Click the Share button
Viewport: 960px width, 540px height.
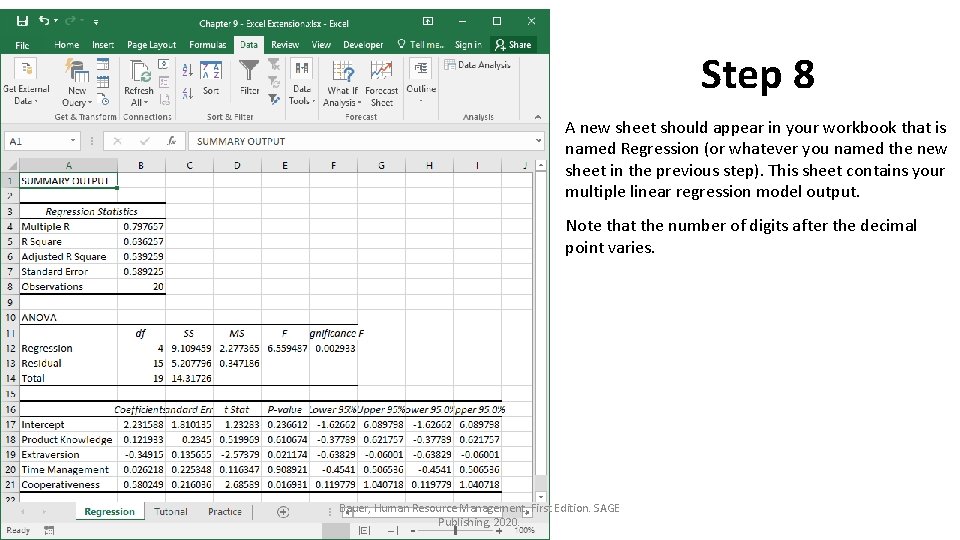tap(513, 44)
